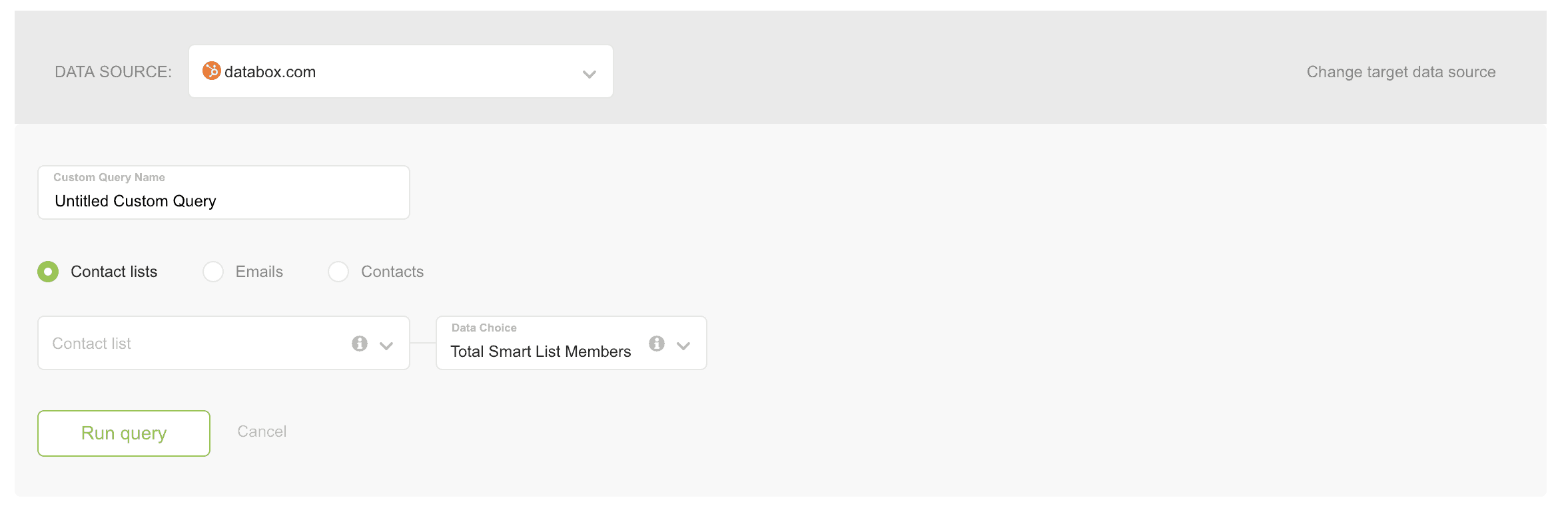This screenshot has width=1568, height=510.
Task: Click the Contacts option label text
Action: click(x=392, y=272)
